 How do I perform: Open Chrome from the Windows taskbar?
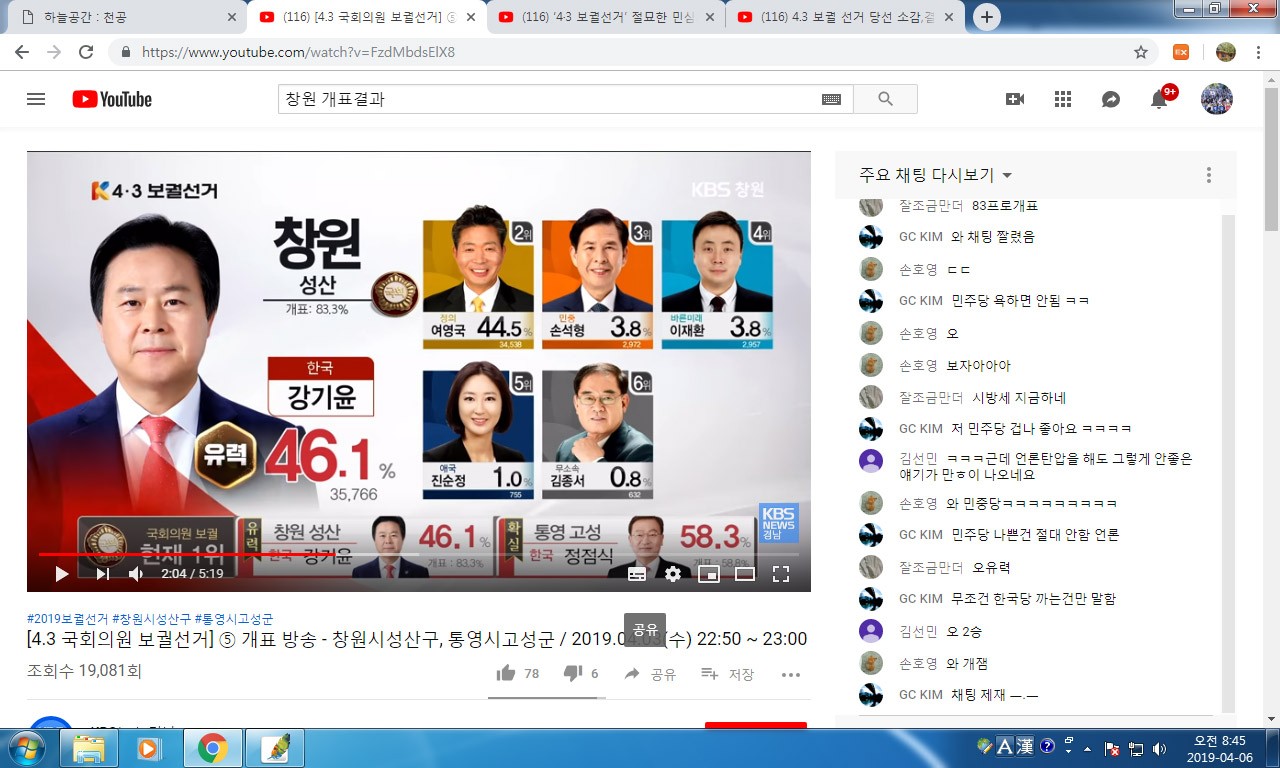[212, 748]
